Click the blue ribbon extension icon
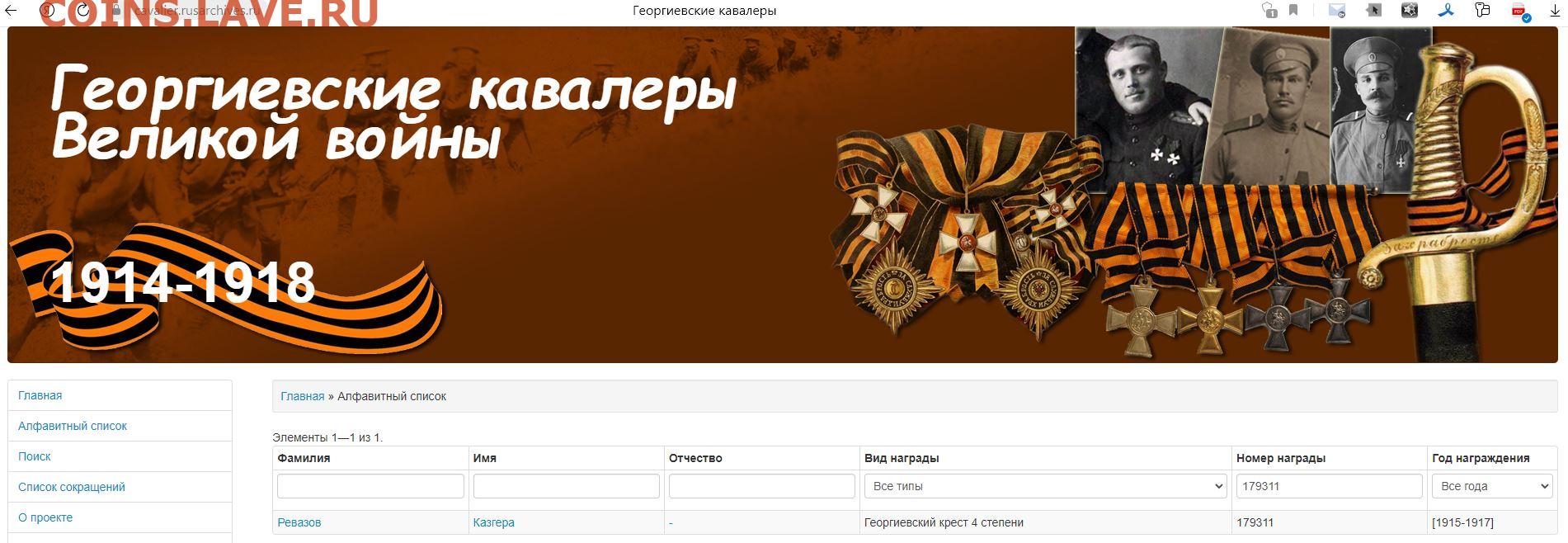 coord(1447,10)
